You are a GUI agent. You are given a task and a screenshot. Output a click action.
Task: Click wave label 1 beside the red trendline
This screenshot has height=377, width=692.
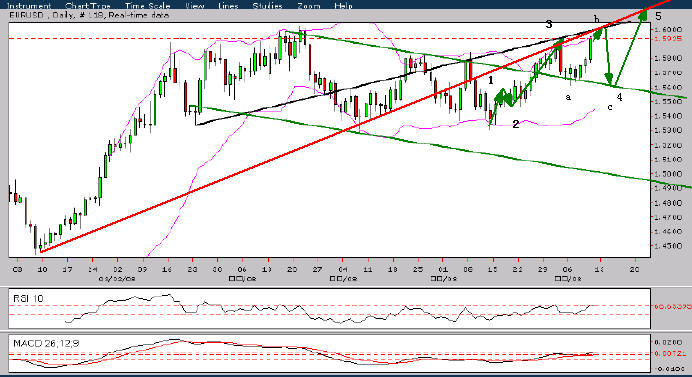pyautogui.click(x=490, y=80)
